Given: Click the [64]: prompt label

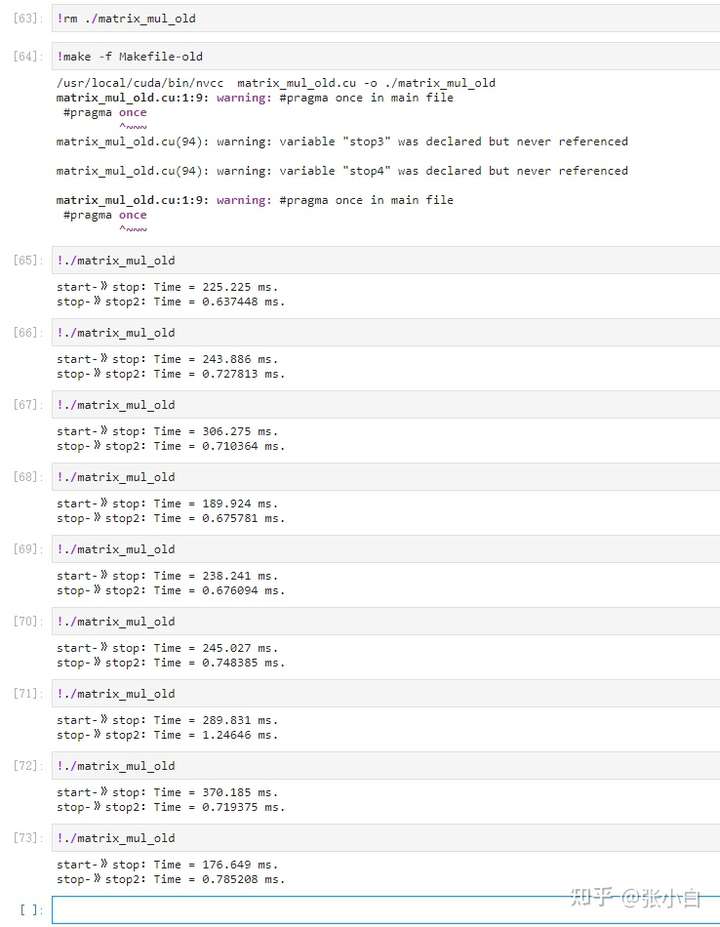Looking at the screenshot, I should pyautogui.click(x=27, y=57).
